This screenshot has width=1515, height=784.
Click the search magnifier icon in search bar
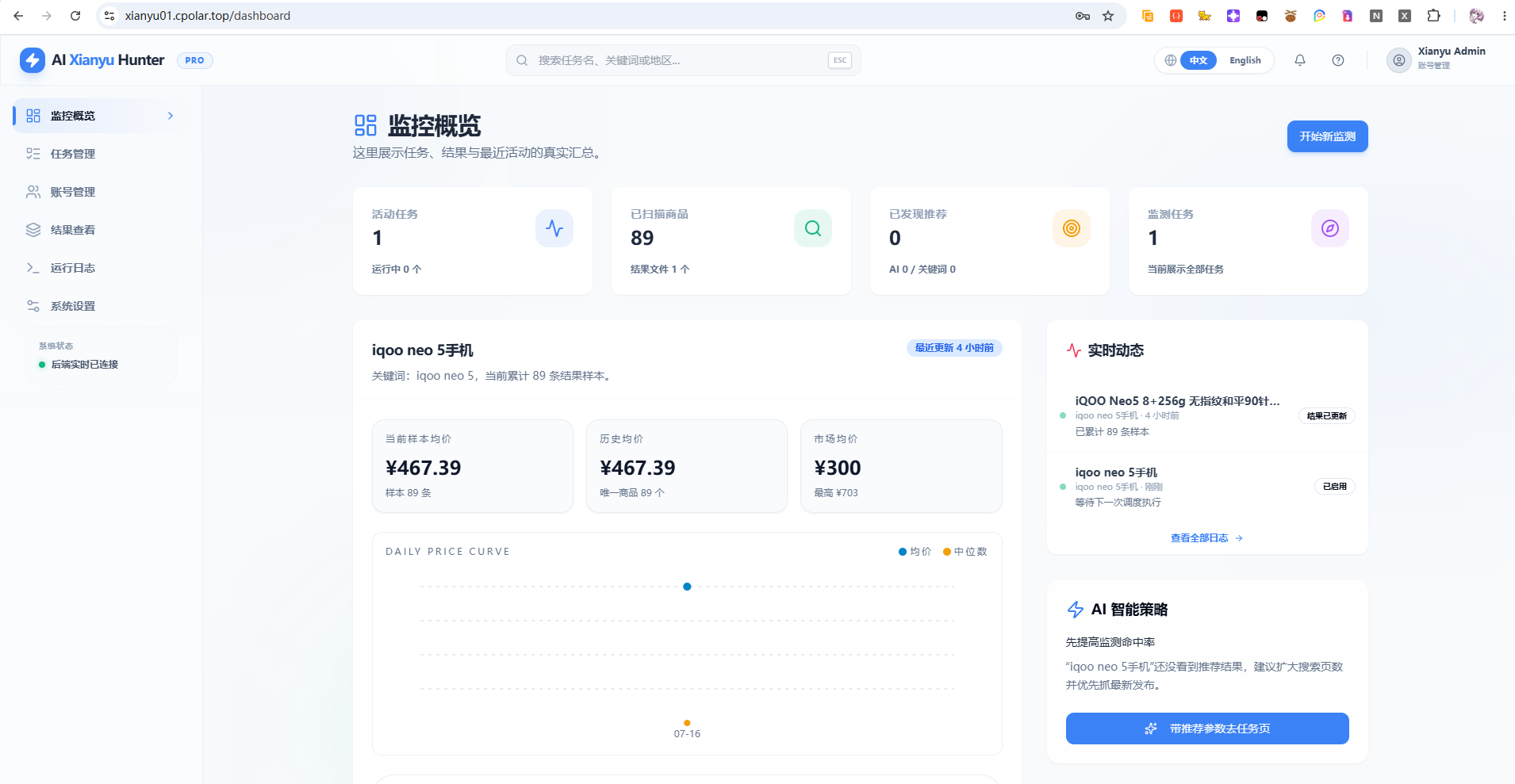coord(522,60)
